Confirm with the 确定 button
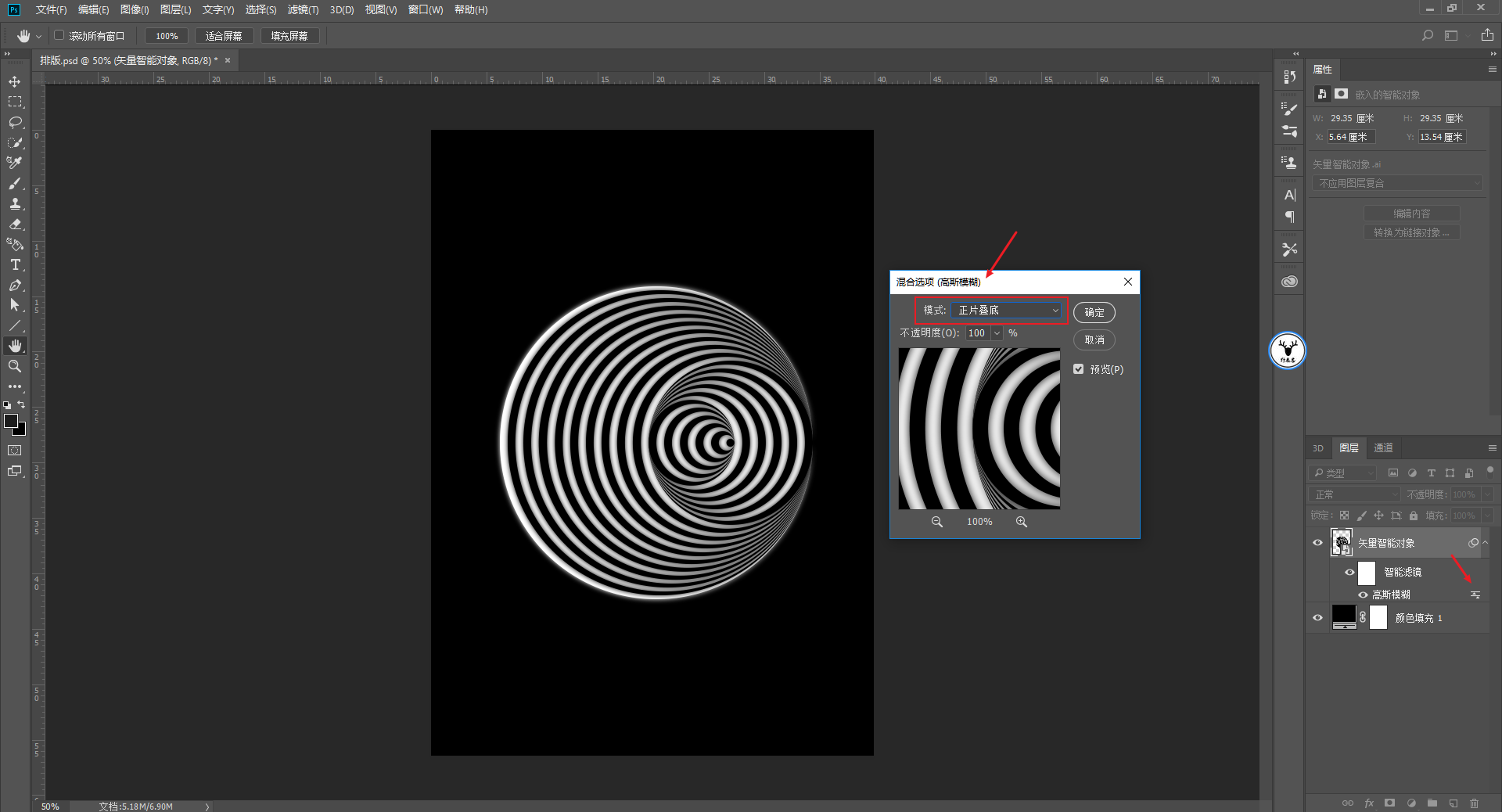 coord(1094,312)
